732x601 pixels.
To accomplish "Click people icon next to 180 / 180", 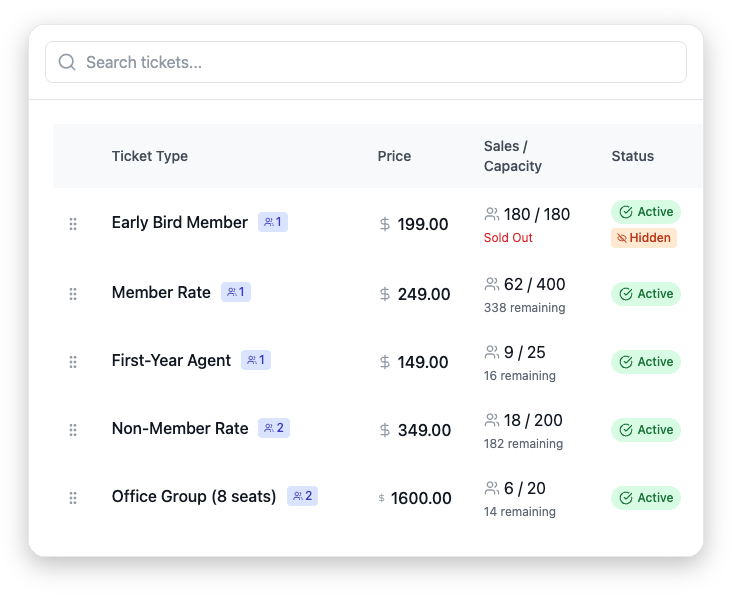I will coord(492,214).
